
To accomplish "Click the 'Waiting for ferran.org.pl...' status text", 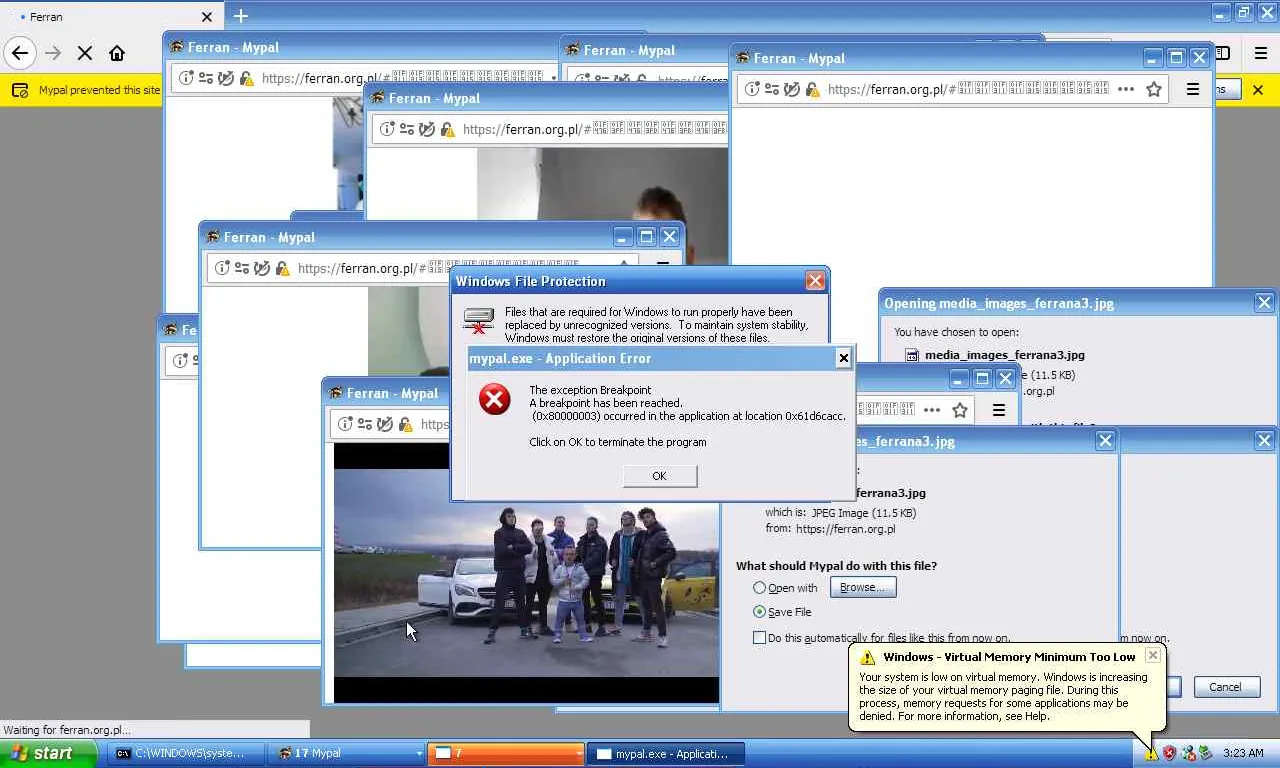I will (66, 730).
